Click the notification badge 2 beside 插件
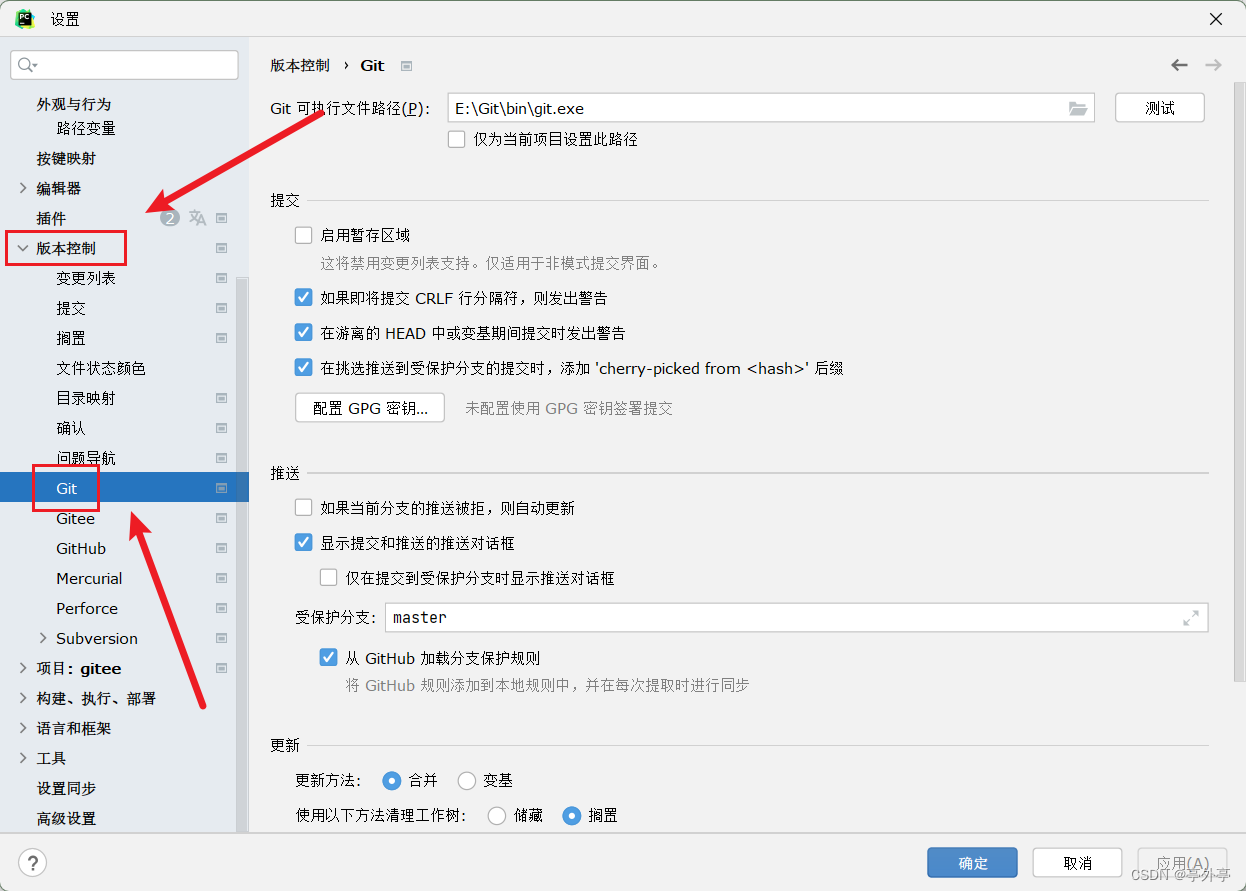 coord(169,217)
